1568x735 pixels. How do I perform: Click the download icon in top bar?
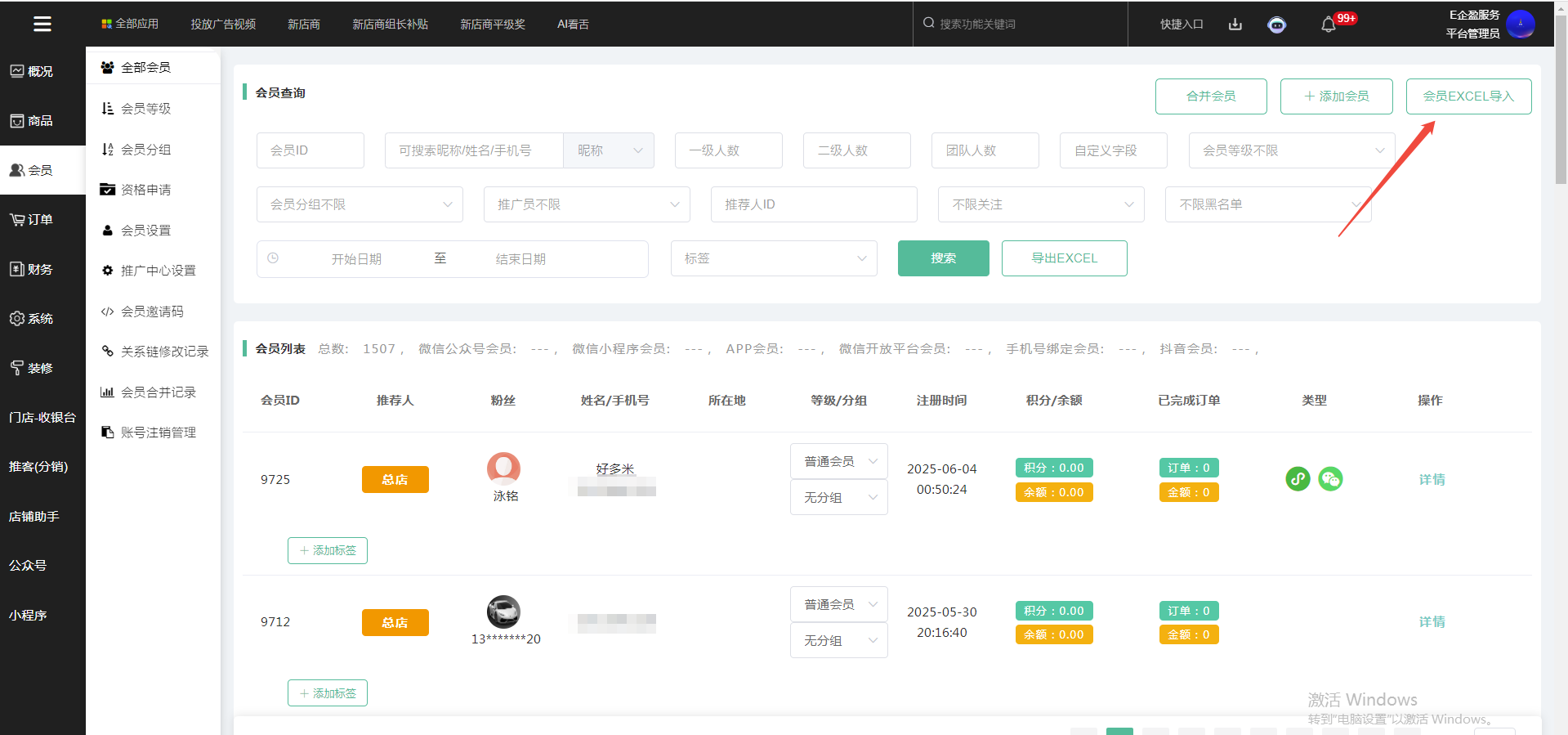pos(1235,25)
